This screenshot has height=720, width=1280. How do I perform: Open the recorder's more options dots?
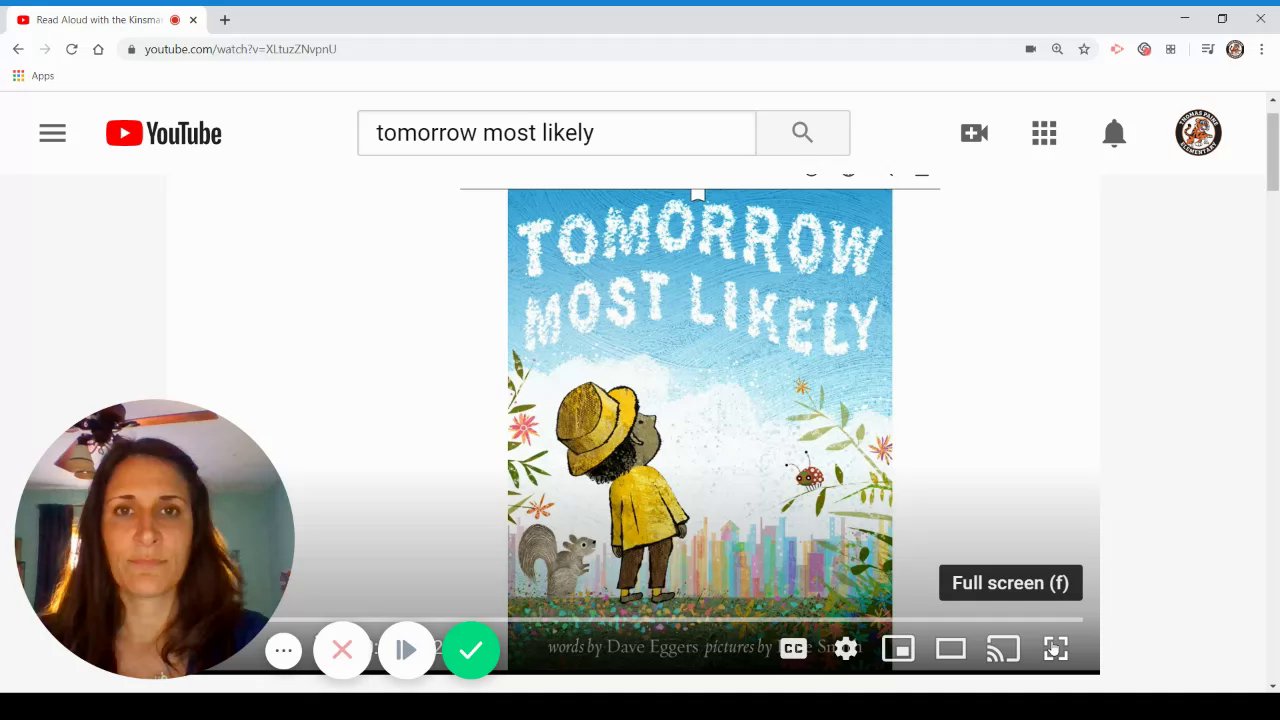[284, 650]
